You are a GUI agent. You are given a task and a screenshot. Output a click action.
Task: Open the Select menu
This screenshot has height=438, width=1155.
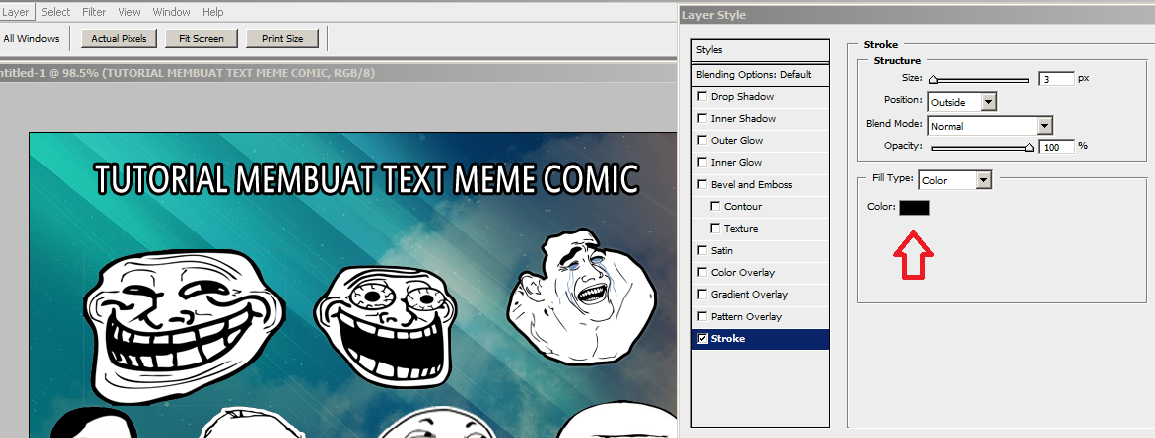pyautogui.click(x=55, y=12)
